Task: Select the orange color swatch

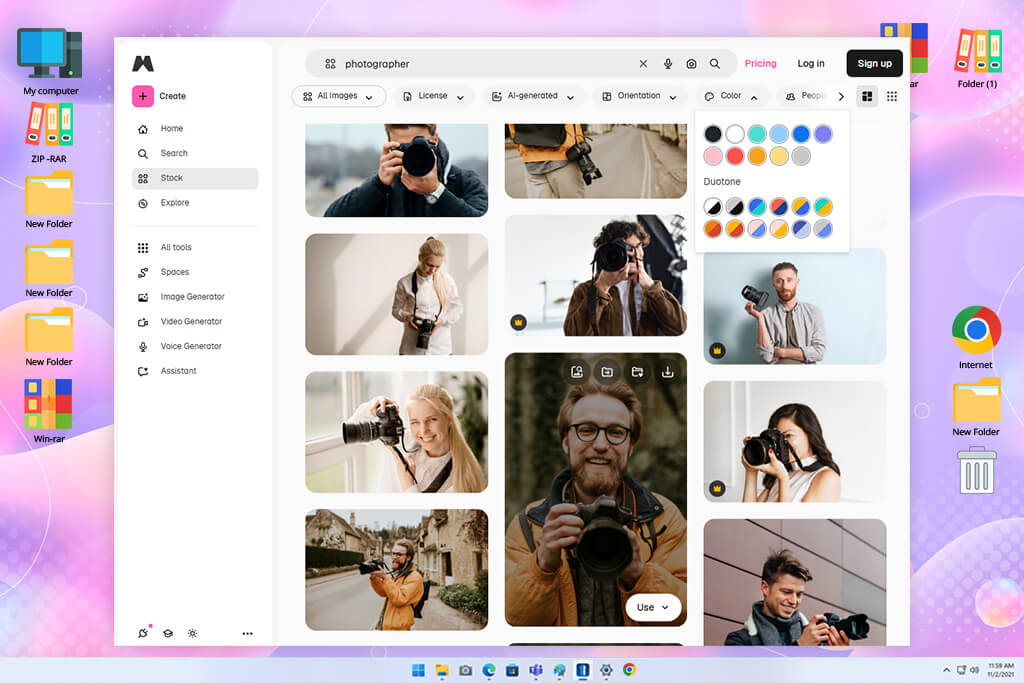Action: pyautogui.click(x=757, y=156)
